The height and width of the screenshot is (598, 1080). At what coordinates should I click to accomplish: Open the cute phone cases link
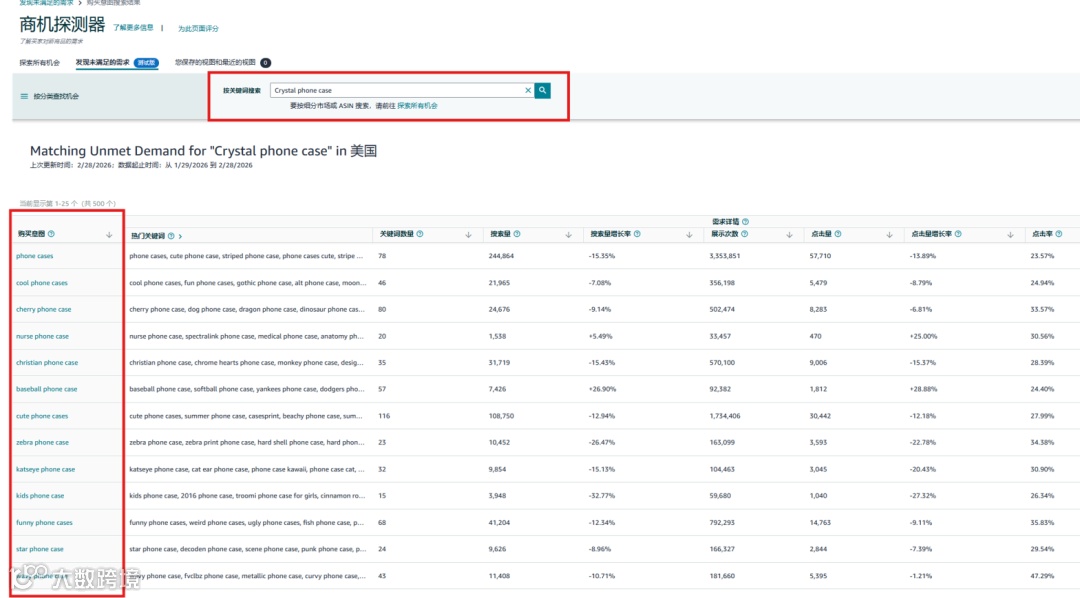coord(42,416)
